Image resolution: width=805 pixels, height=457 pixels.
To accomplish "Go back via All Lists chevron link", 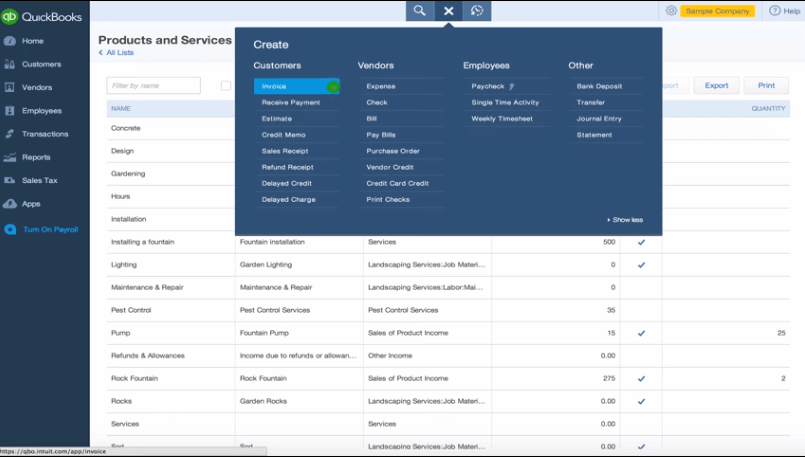I will (x=116, y=52).
